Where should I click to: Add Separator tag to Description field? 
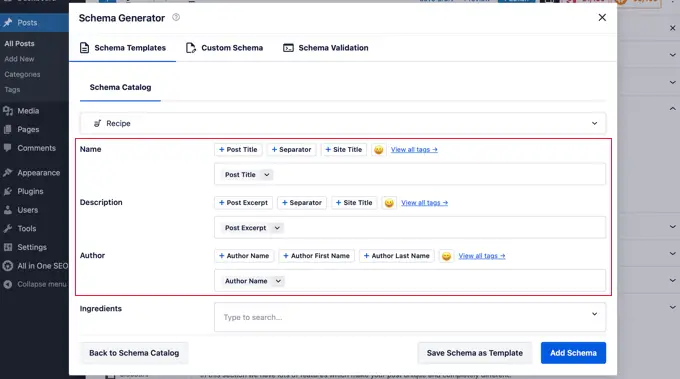coord(302,203)
